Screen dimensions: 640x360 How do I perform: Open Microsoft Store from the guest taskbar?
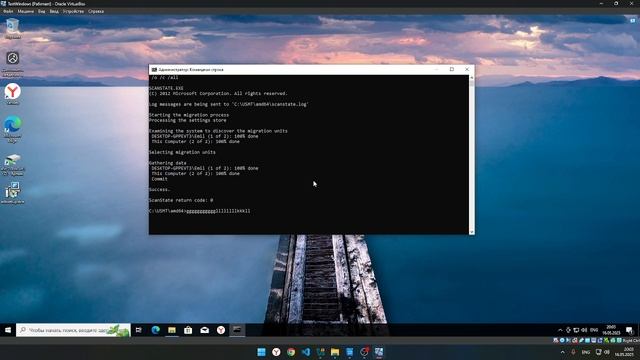188,330
